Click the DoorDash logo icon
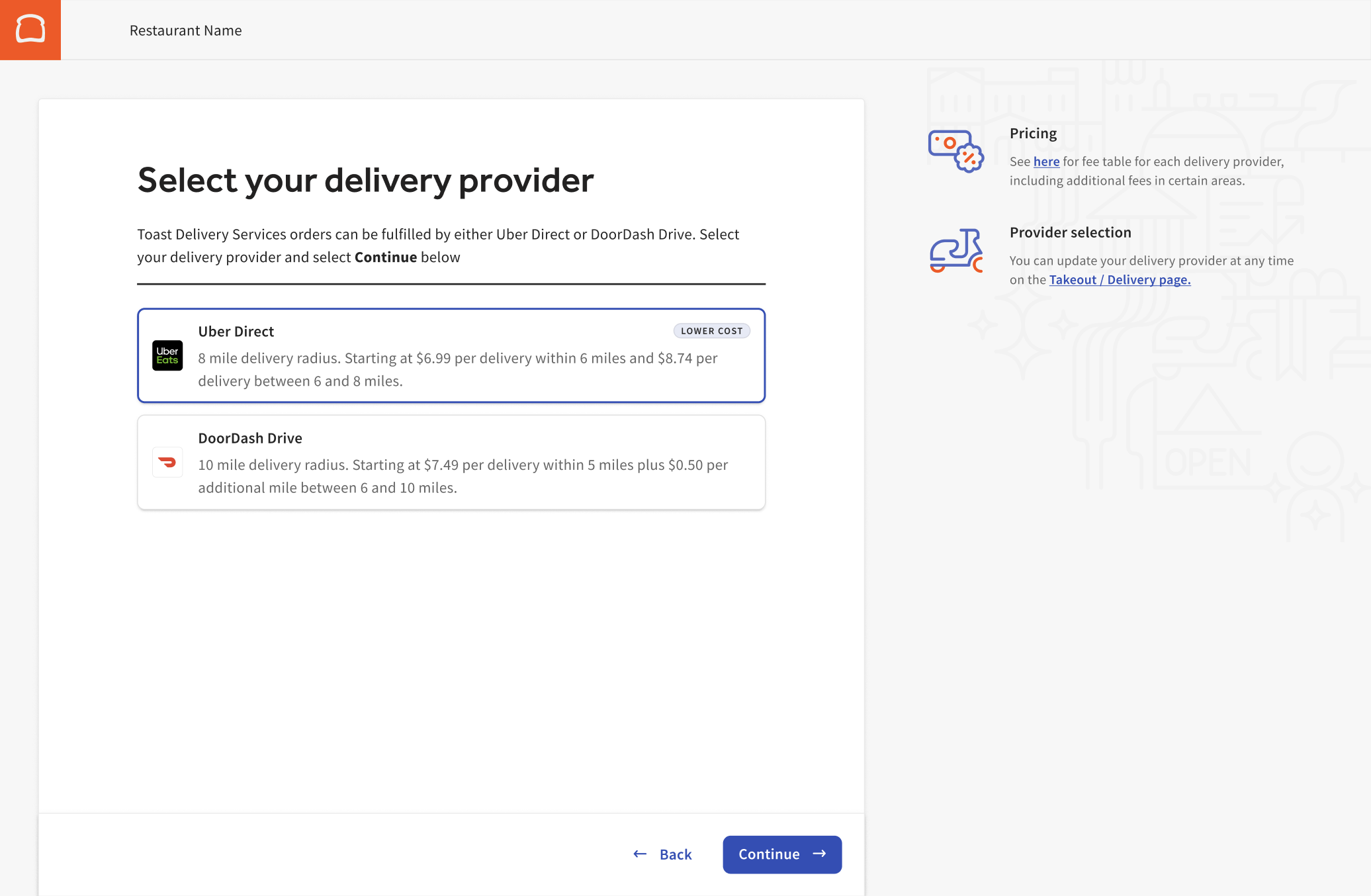 (x=167, y=462)
